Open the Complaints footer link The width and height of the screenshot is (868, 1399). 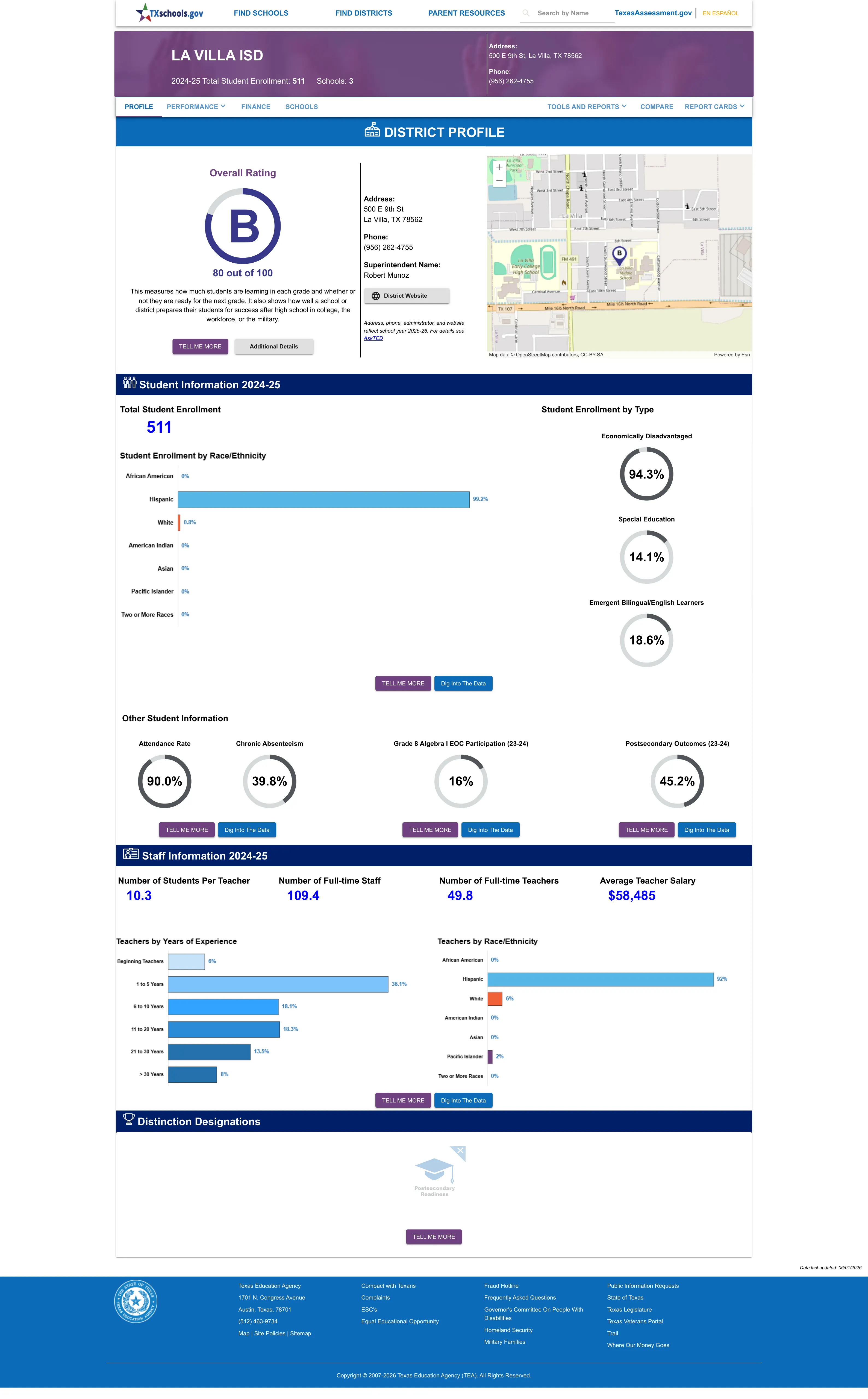tap(375, 1298)
